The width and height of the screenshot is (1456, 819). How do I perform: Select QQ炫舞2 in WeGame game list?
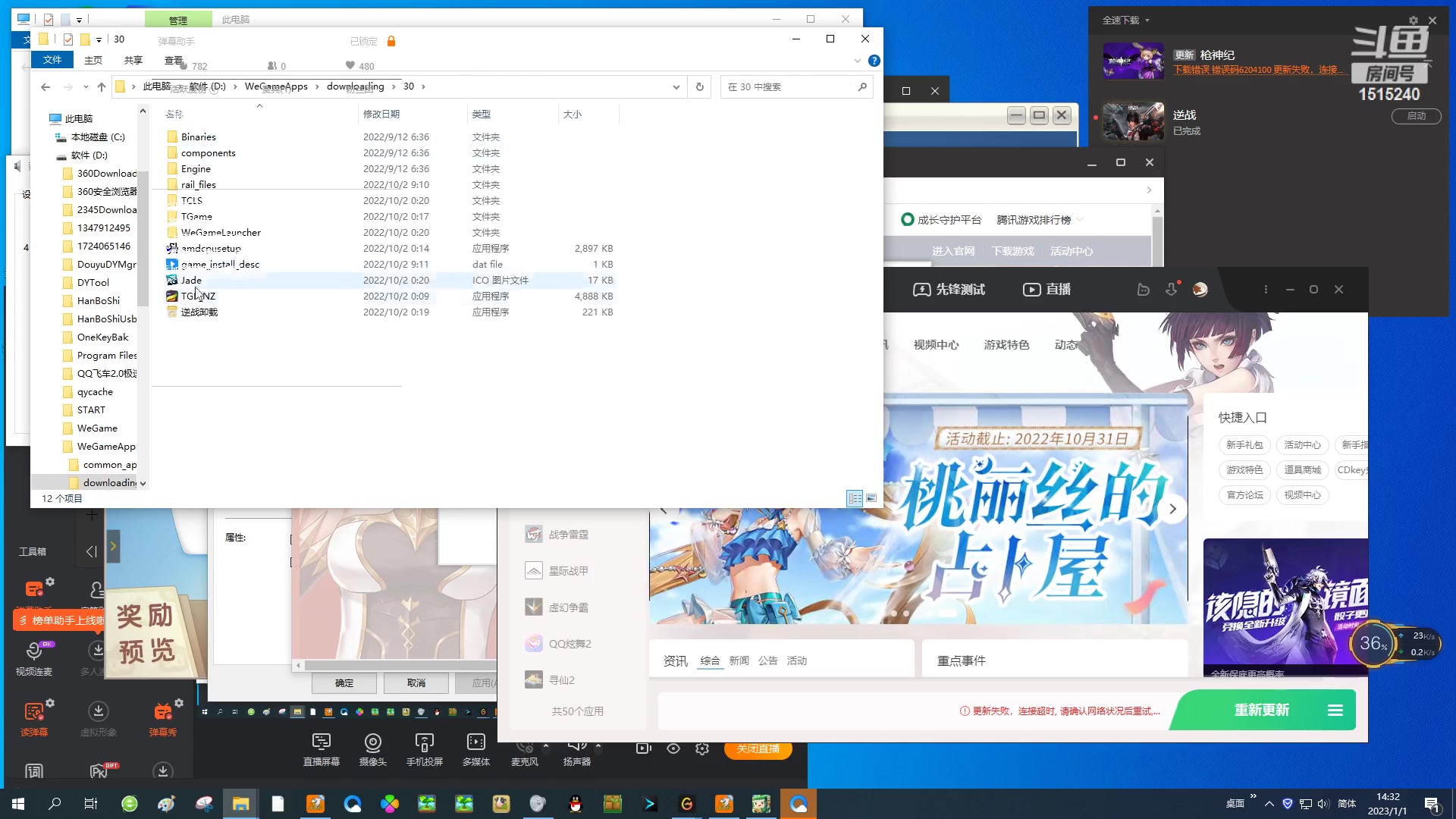point(570,644)
